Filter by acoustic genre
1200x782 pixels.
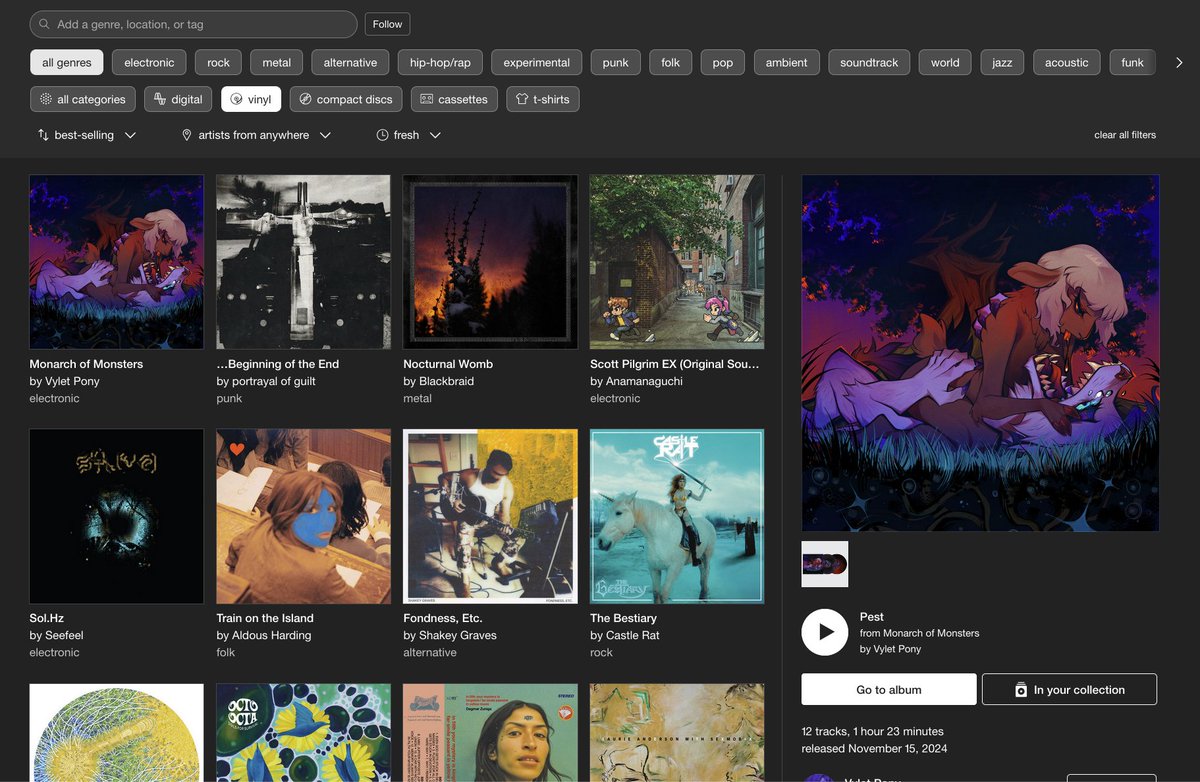(x=1067, y=62)
